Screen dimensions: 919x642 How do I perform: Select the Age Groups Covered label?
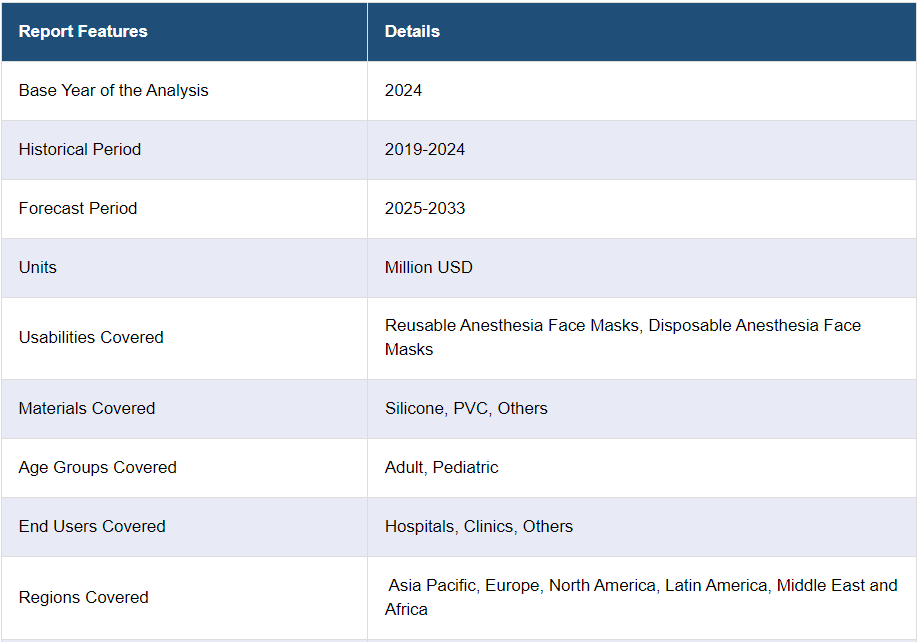click(x=98, y=467)
